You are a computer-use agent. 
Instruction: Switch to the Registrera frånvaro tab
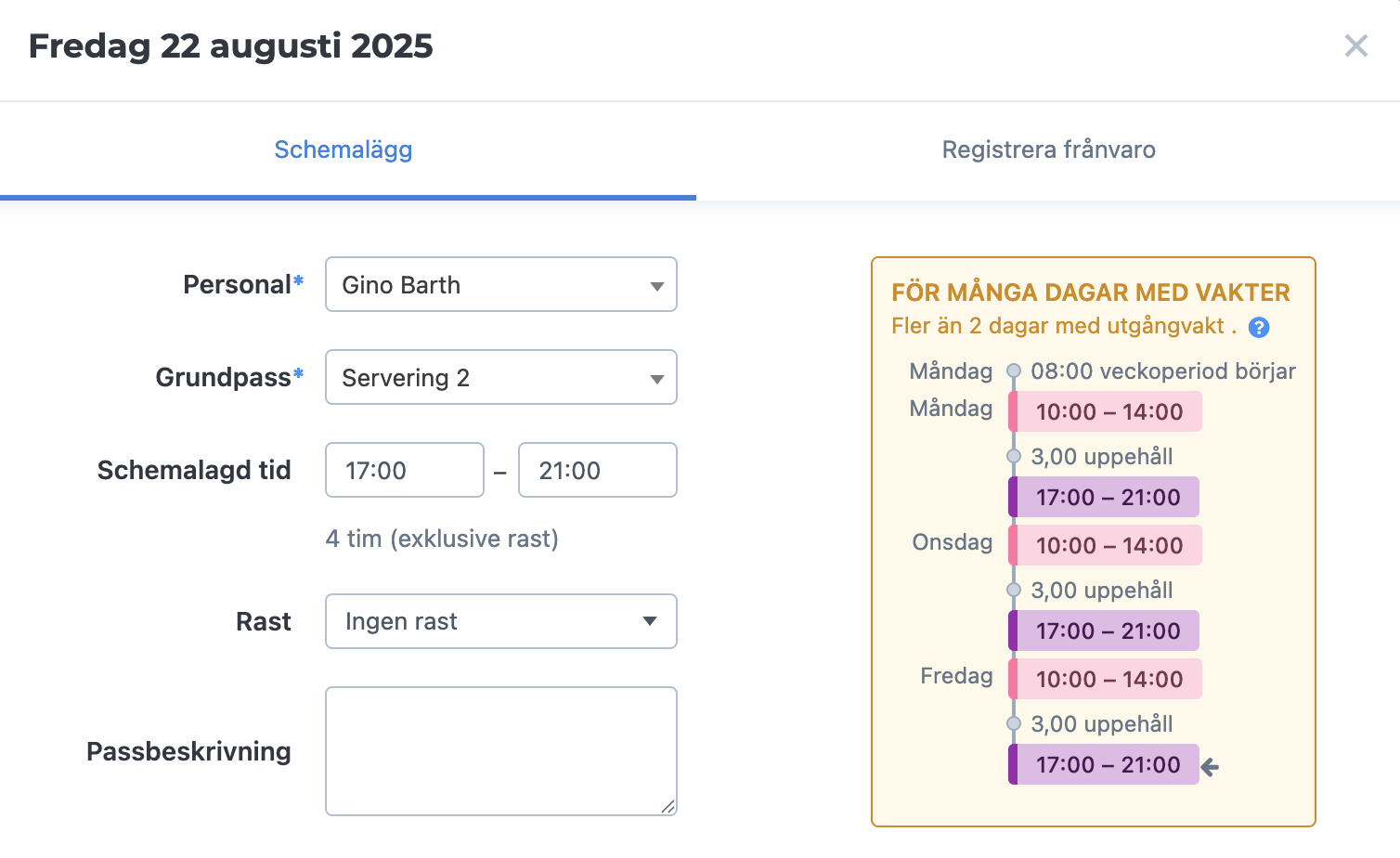point(1048,149)
